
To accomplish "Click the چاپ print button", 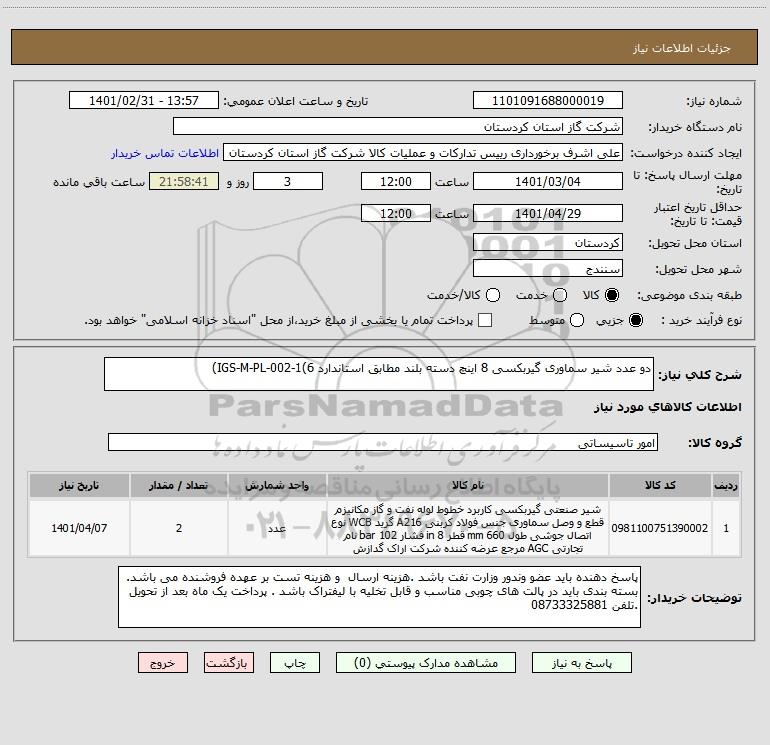I will [295, 663].
